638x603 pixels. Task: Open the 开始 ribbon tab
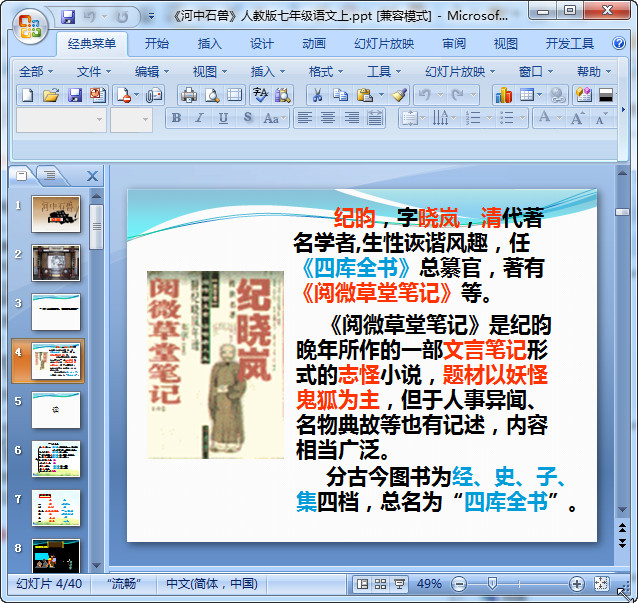(x=157, y=44)
